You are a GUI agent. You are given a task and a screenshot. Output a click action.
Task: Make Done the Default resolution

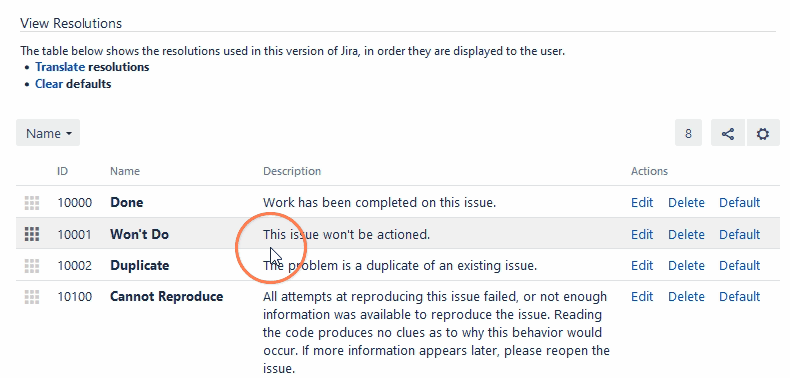(x=740, y=203)
